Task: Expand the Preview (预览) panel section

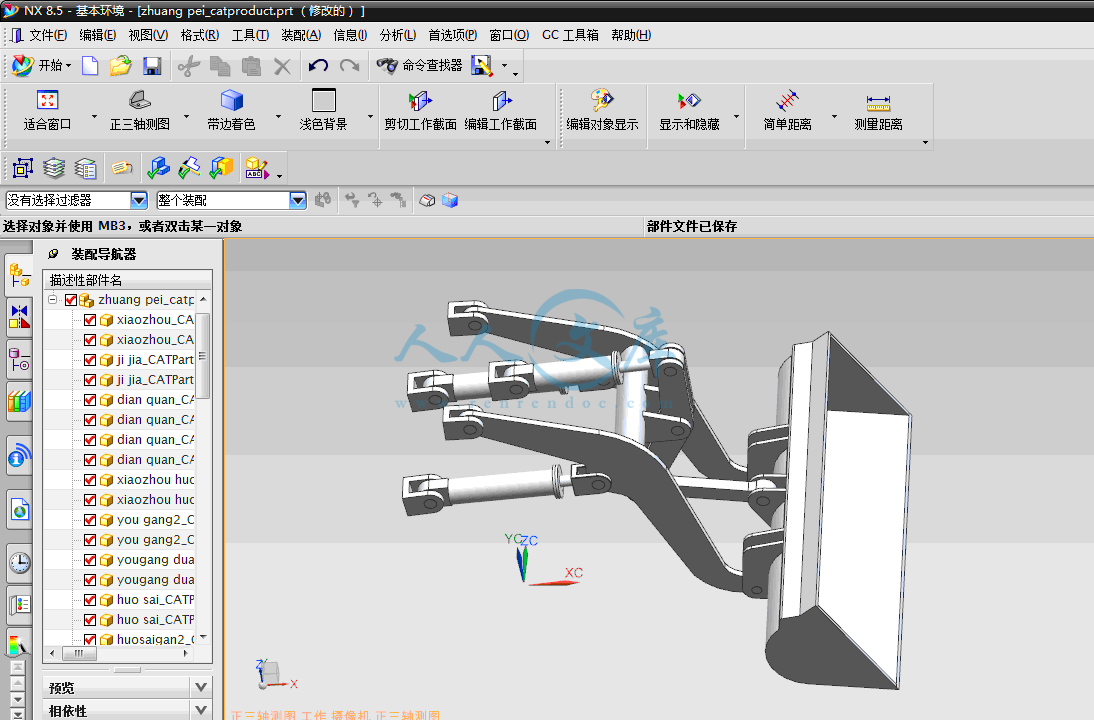Action: (x=201, y=688)
